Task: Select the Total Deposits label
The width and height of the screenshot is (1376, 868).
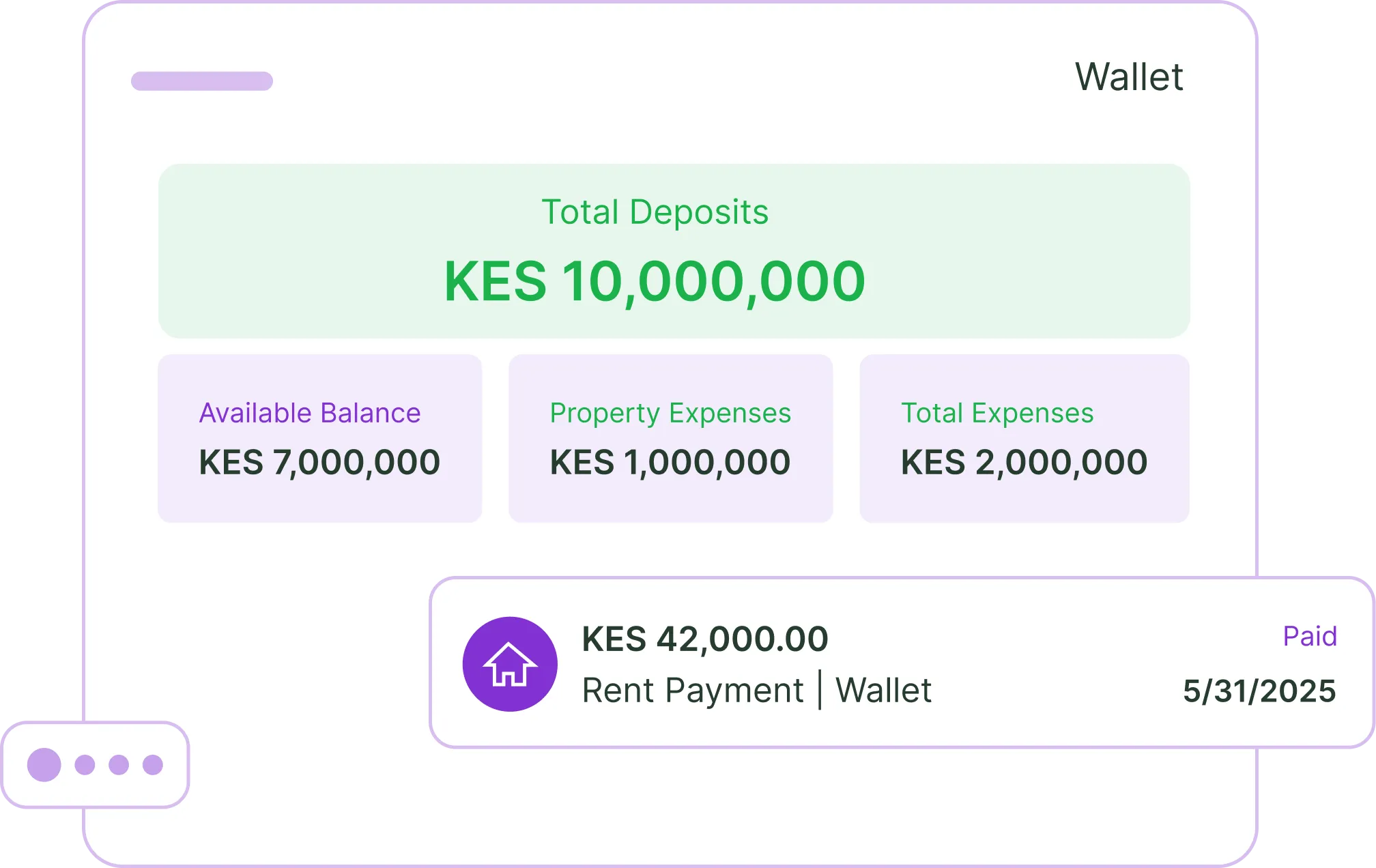Action: 655,212
